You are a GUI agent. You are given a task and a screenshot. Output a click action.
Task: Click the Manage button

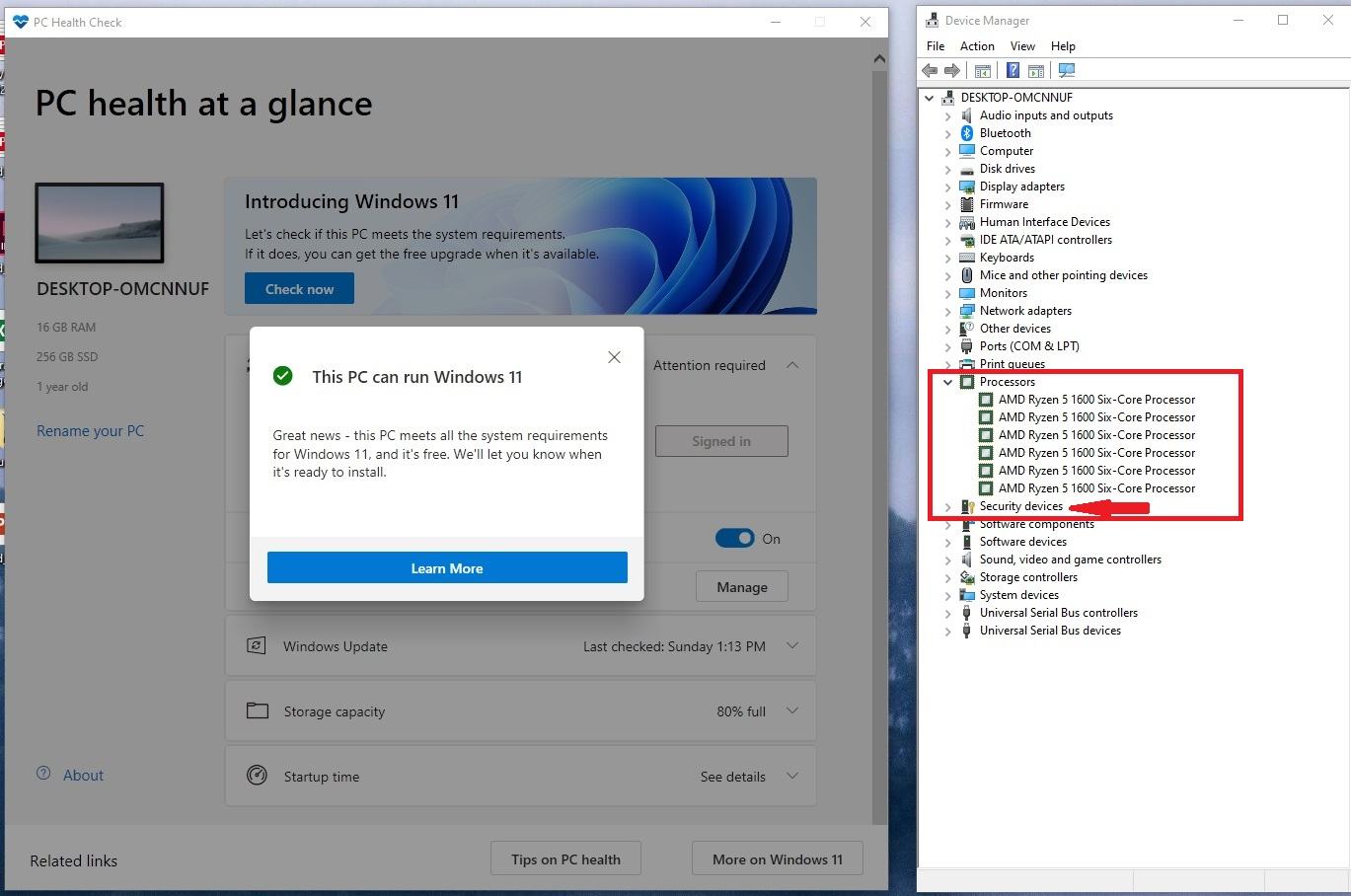click(x=742, y=586)
